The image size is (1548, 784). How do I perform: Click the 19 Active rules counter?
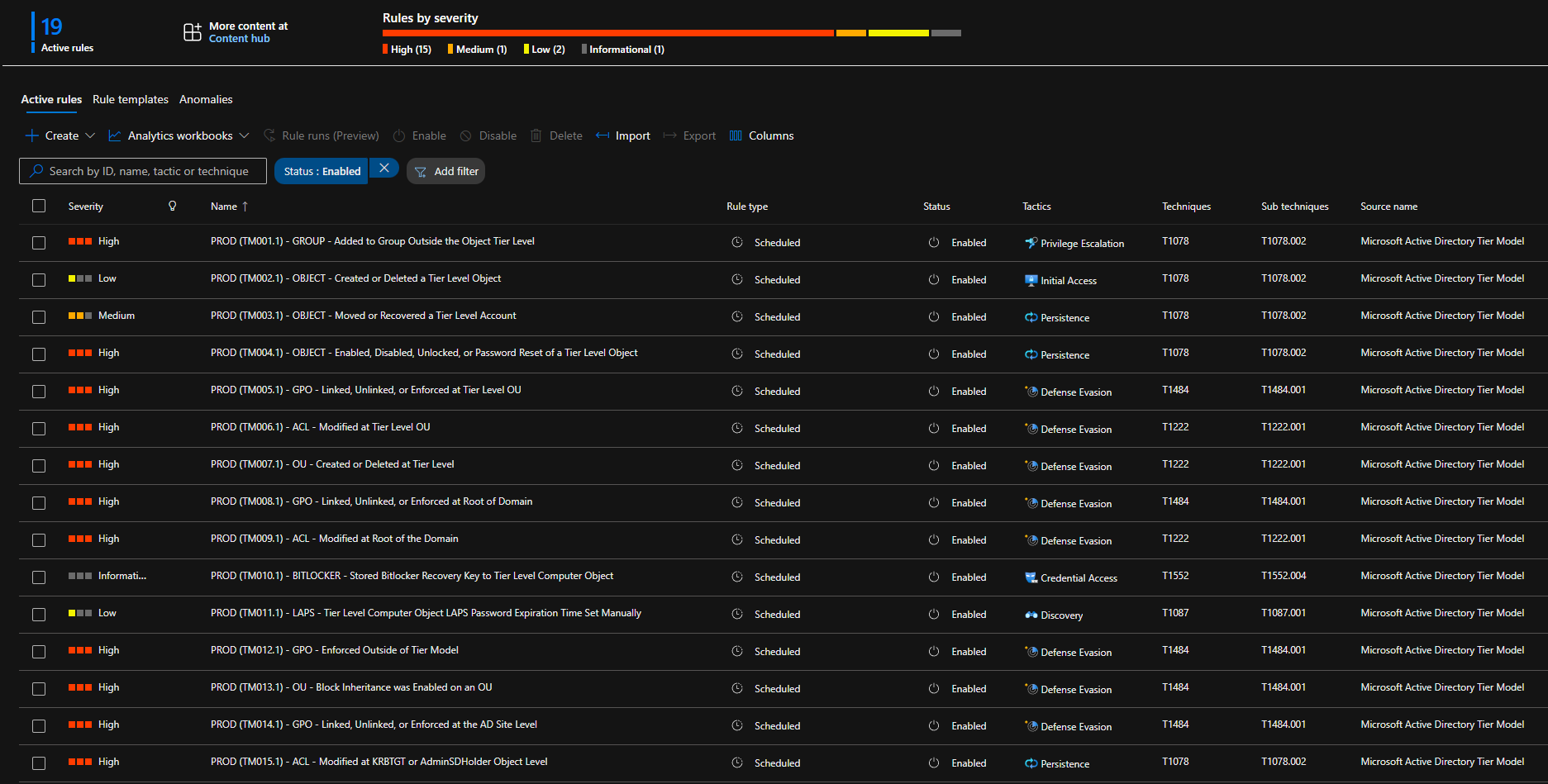(x=64, y=33)
